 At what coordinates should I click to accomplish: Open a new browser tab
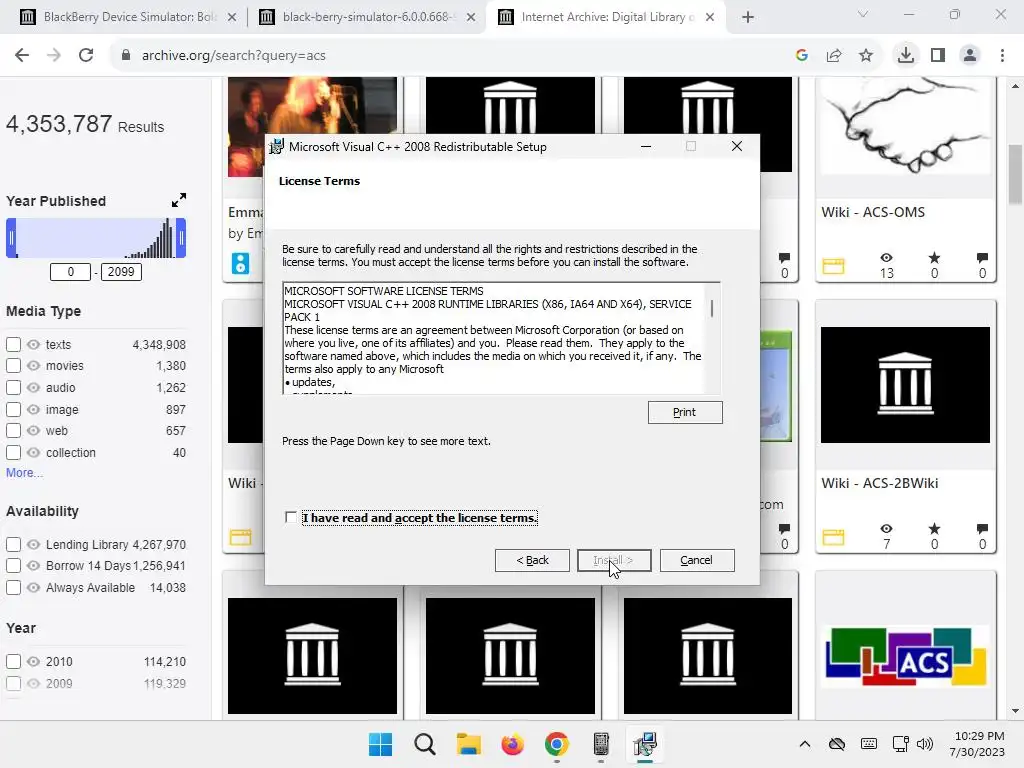pyautogui.click(x=748, y=17)
